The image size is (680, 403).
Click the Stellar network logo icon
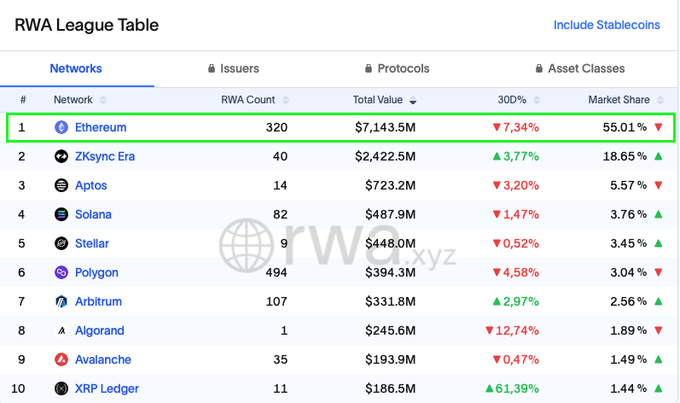click(61, 244)
